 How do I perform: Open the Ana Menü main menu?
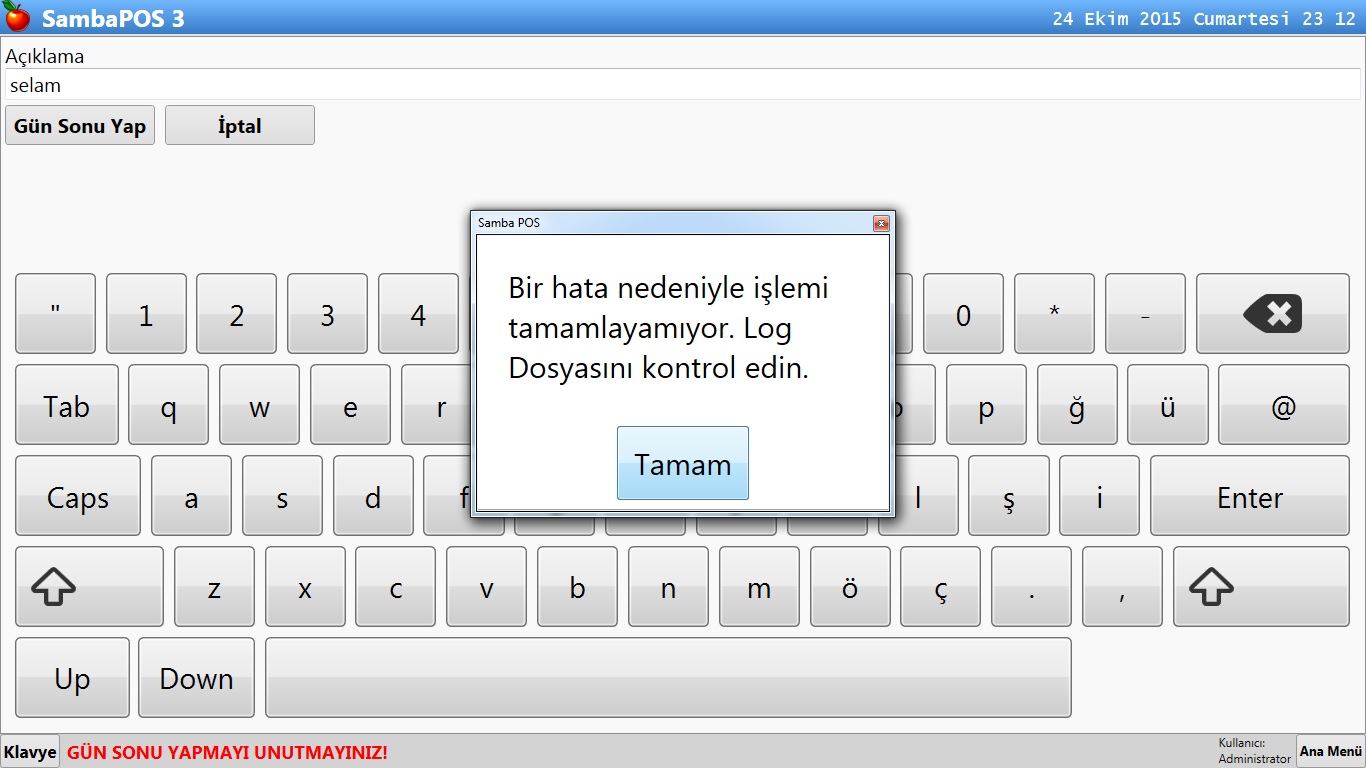point(1330,751)
